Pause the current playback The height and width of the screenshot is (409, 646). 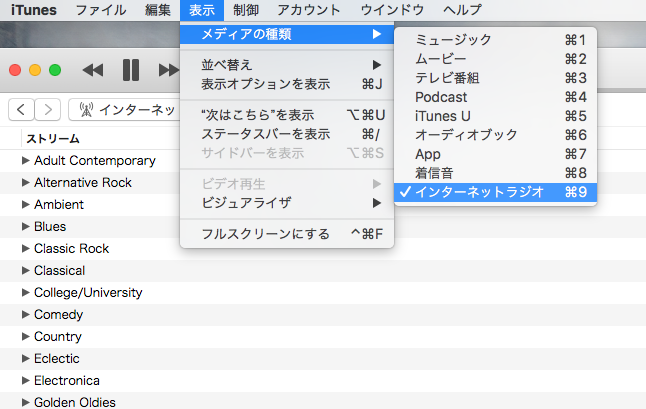click(131, 70)
